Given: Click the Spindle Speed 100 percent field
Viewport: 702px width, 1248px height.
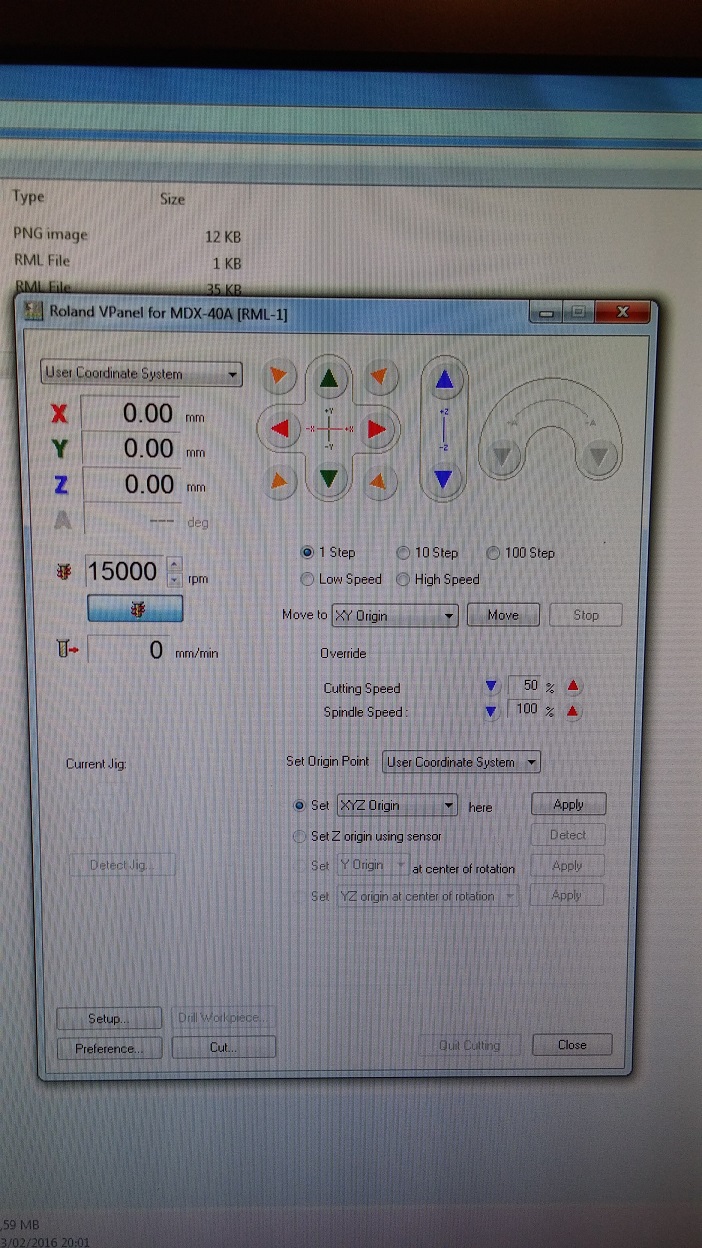Looking at the screenshot, I should (x=523, y=710).
